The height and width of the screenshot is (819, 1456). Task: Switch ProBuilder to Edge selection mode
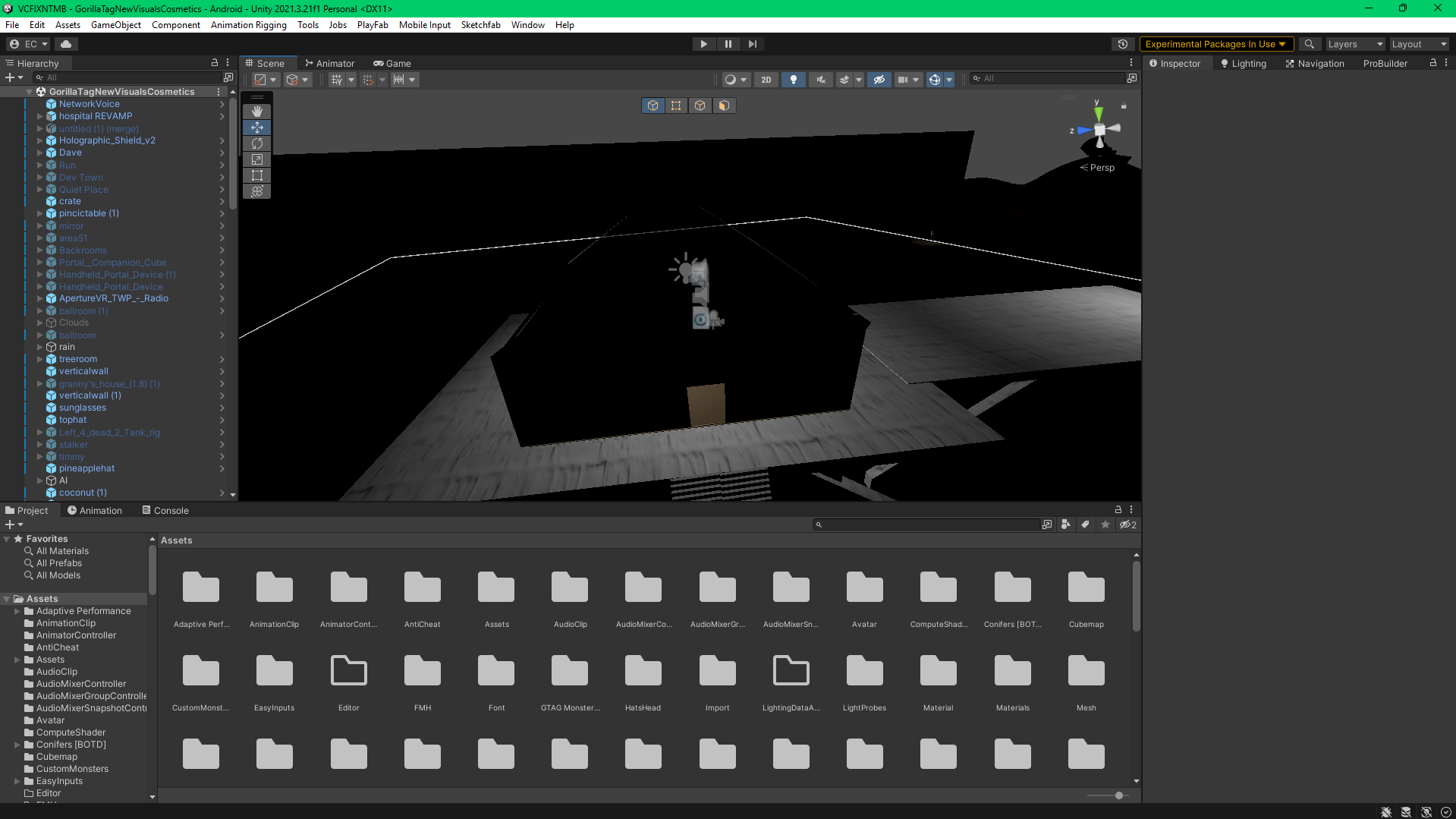pyautogui.click(x=700, y=106)
